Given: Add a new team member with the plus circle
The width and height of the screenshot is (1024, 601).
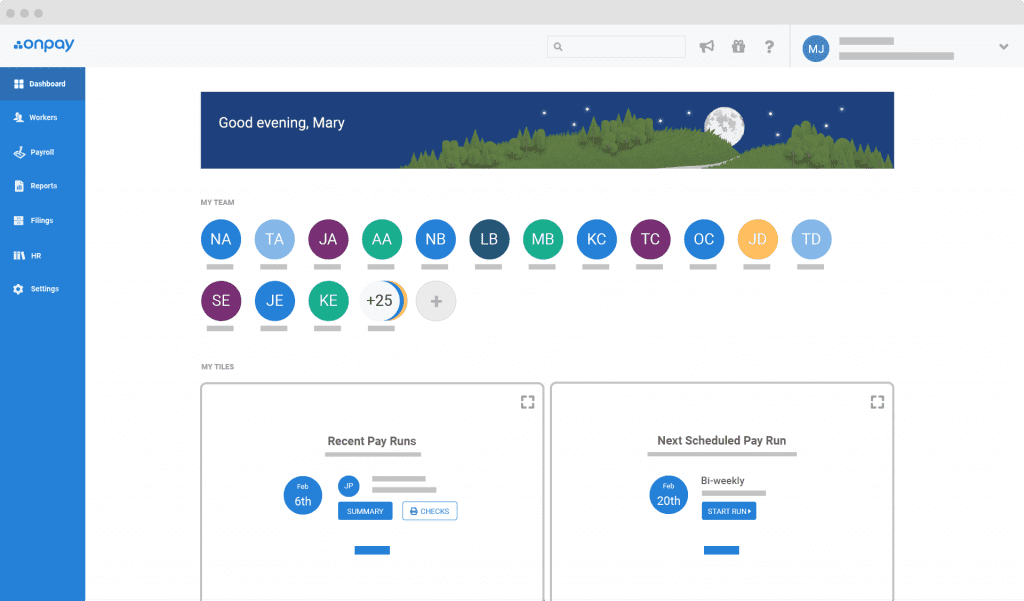Looking at the screenshot, I should point(436,301).
